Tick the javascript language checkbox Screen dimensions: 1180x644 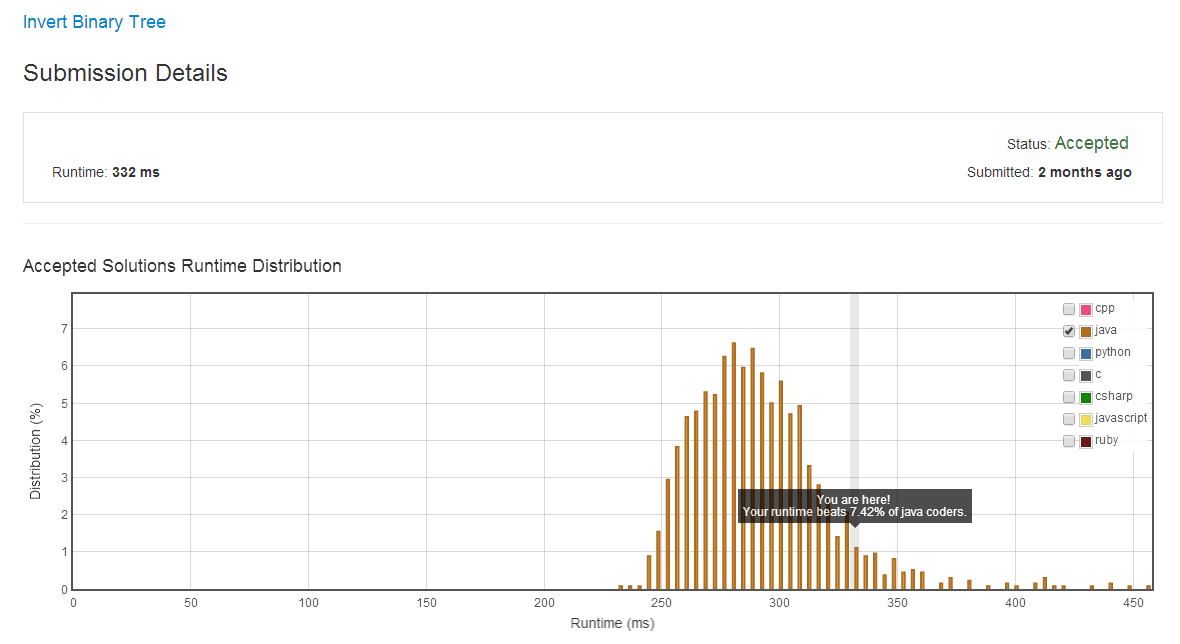coord(1069,419)
